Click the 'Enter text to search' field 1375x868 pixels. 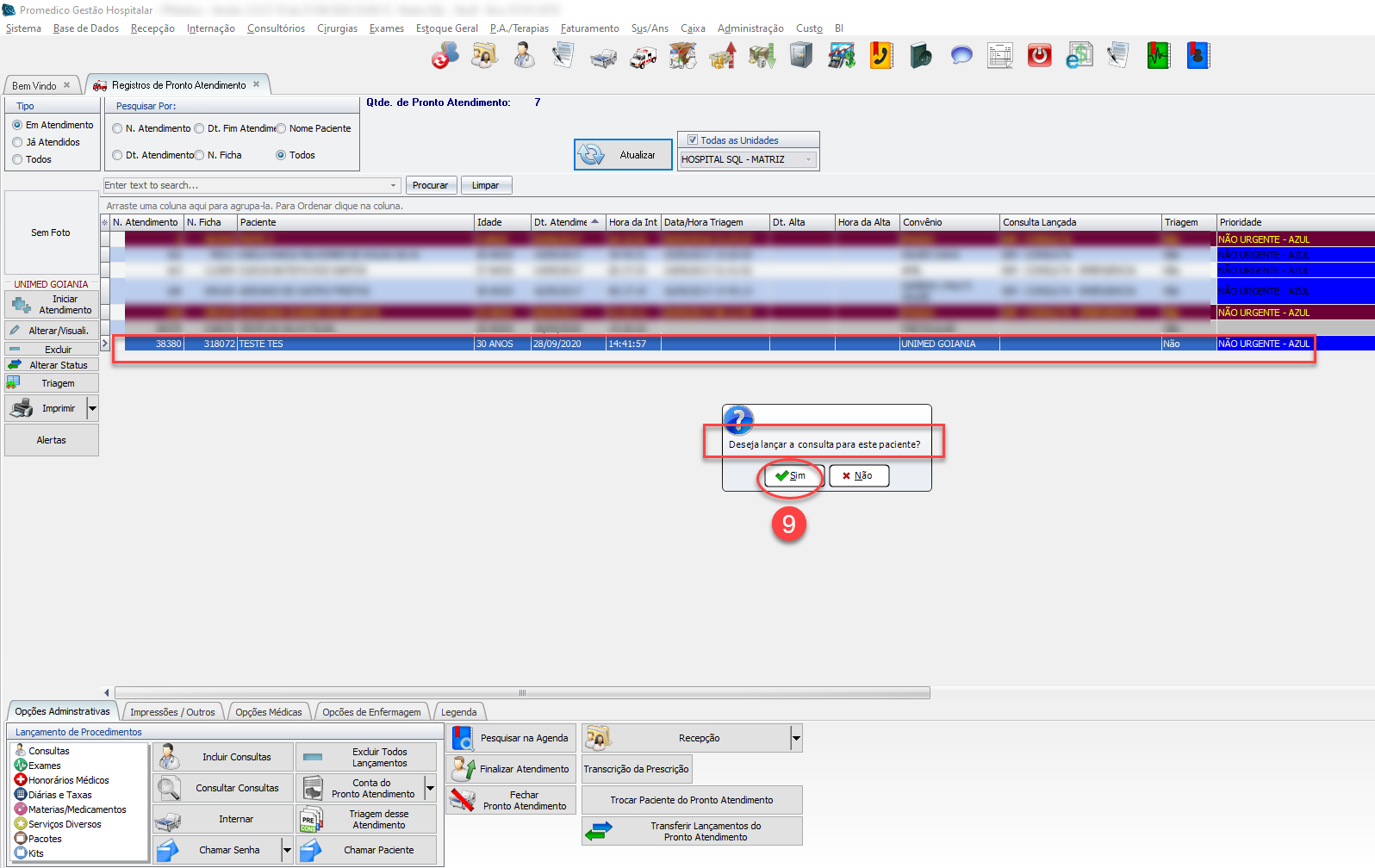[x=246, y=185]
